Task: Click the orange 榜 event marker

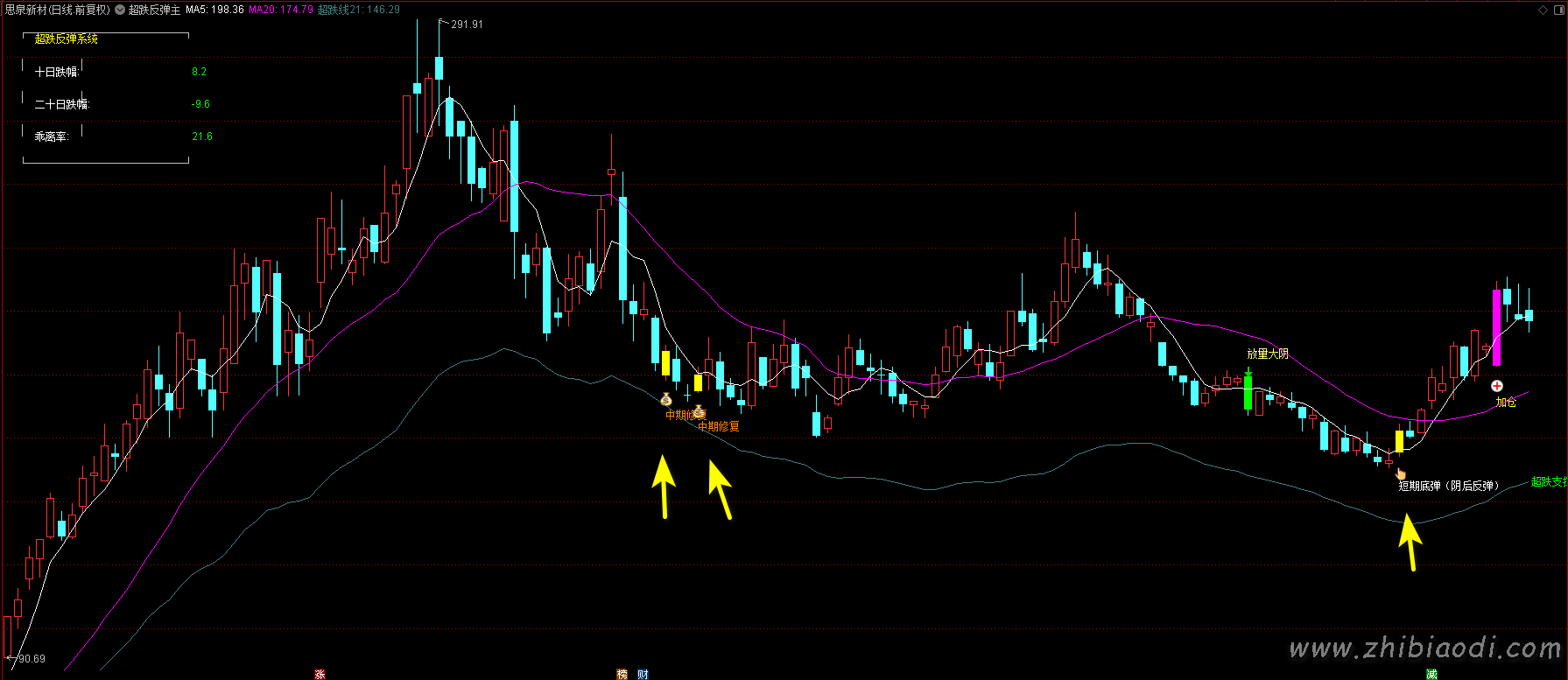Action: click(622, 674)
